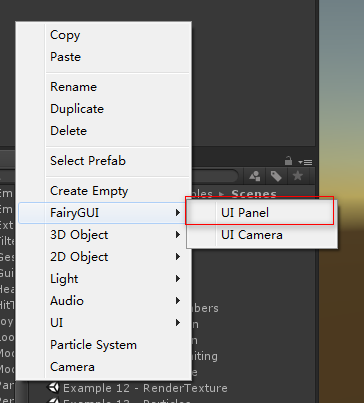Open Light menu entry
Screen dimensions: 364x403
tap(104, 279)
